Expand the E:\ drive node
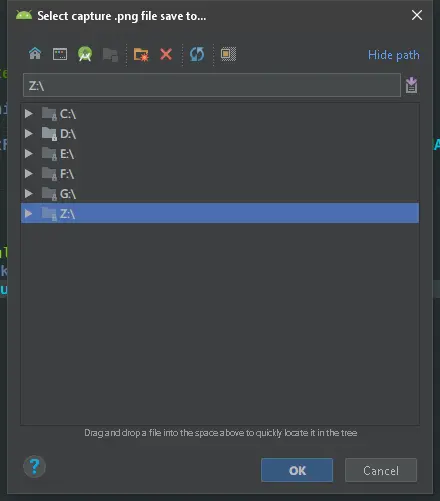This screenshot has height=501, width=440. click(29, 154)
